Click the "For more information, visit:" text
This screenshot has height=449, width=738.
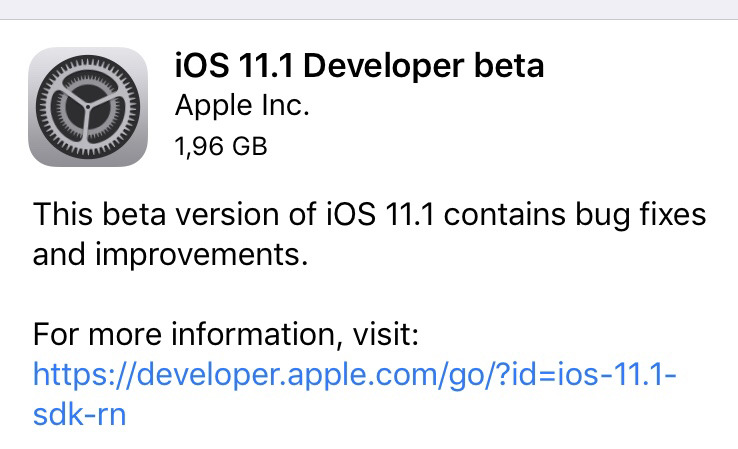click(225, 335)
